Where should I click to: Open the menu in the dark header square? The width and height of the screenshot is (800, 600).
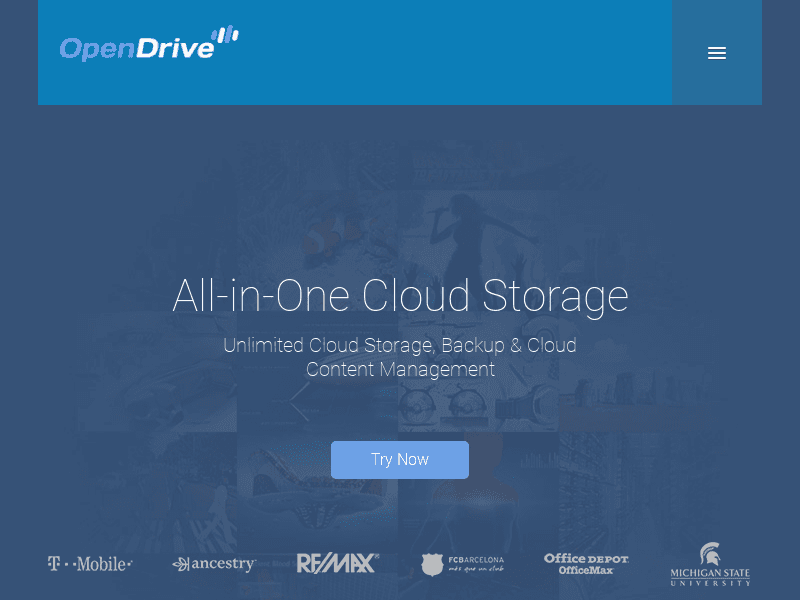717,53
